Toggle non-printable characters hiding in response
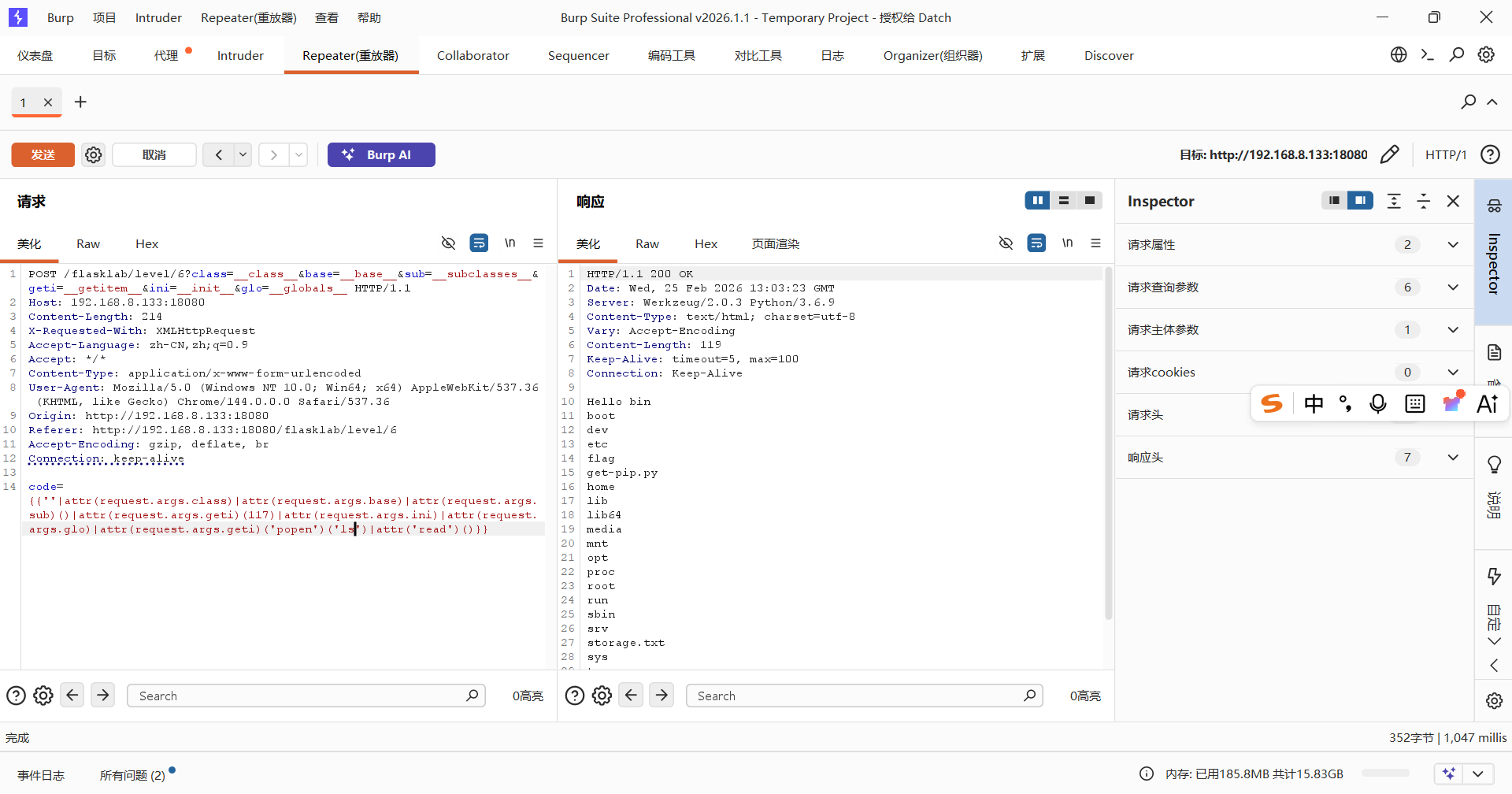Viewport: 1512px width, 794px height. tap(1006, 243)
